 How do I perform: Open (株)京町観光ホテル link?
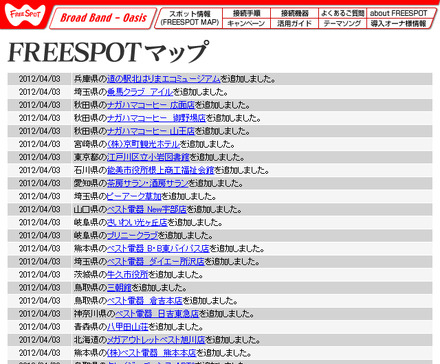point(143,144)
